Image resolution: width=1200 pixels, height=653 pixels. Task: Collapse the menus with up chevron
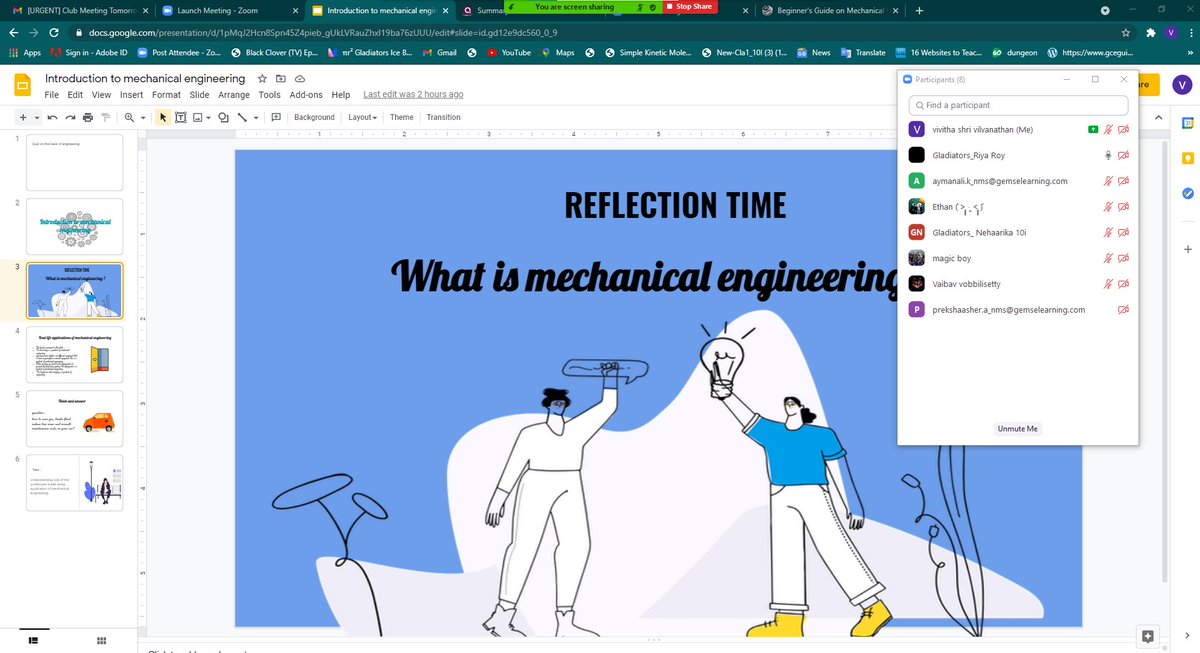(x=1159, y=117)
